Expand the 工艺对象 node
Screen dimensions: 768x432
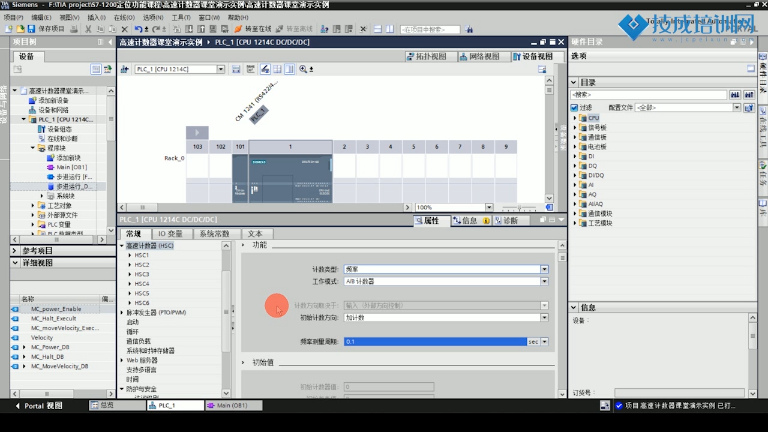point(33,206)
